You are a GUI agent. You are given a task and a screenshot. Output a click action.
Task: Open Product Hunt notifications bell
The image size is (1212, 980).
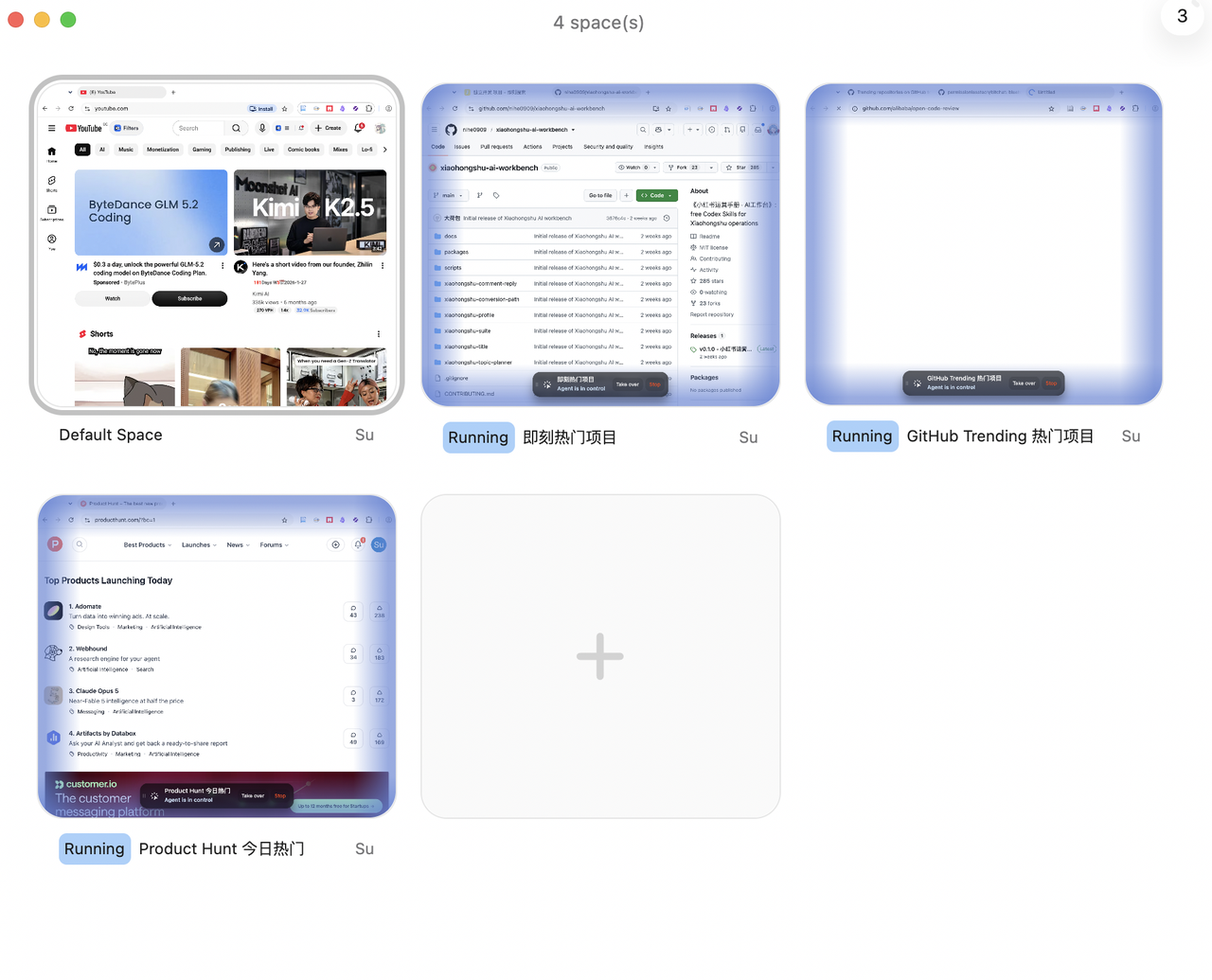coord(358,544)
